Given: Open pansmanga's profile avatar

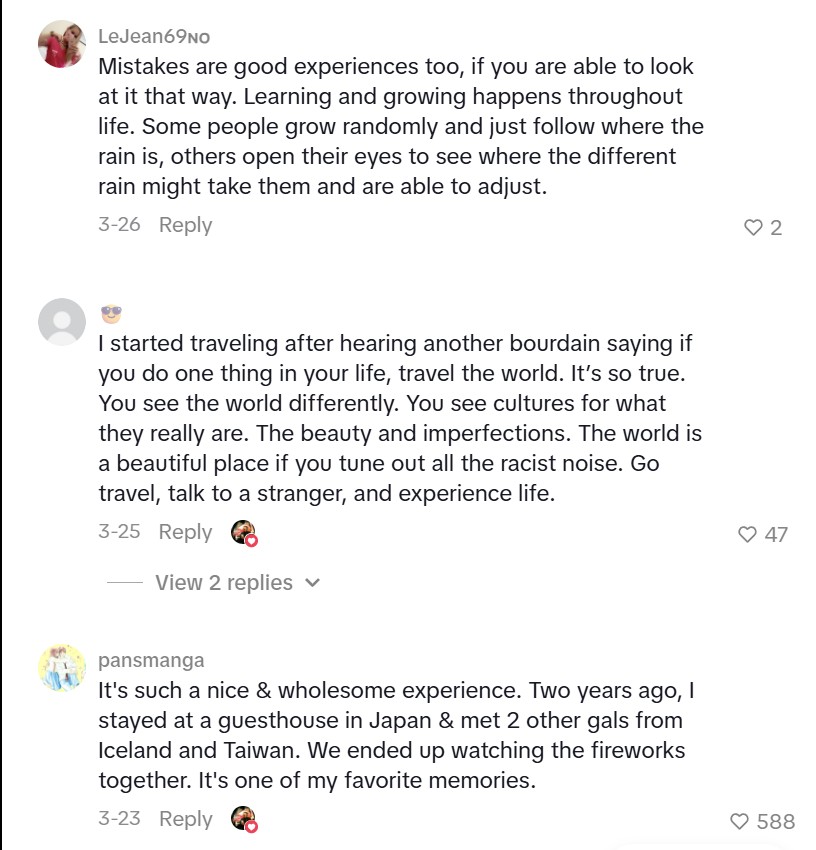Looking at the screenshot, I should click(x=61, y=667).
